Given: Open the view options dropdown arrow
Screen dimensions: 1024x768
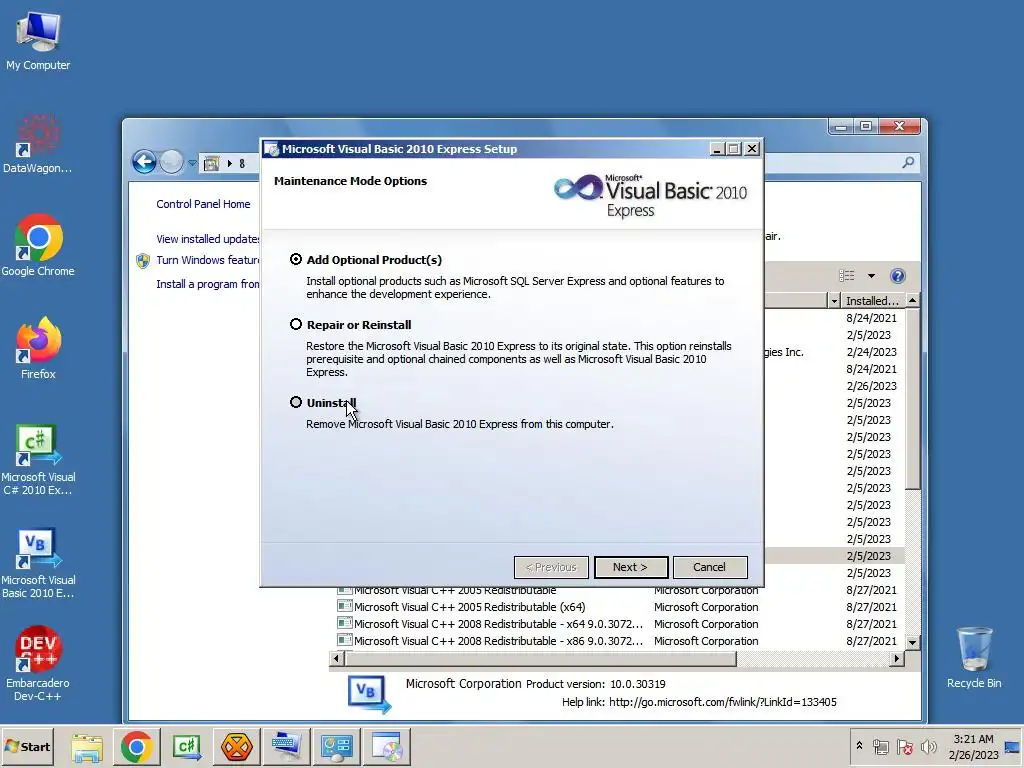Looking at the screenshot, I should pyautogui.click(x=871, y=276).
